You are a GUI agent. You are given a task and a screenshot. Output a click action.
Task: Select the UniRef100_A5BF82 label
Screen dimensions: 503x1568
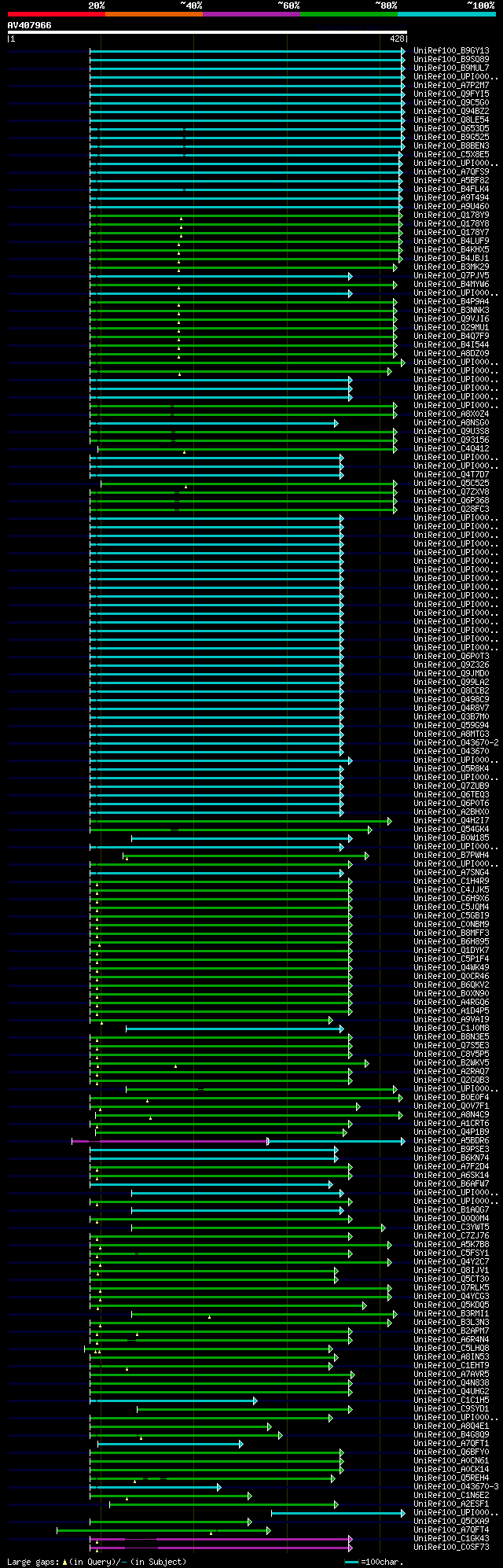pyautogui.click(x=451, y=181)
